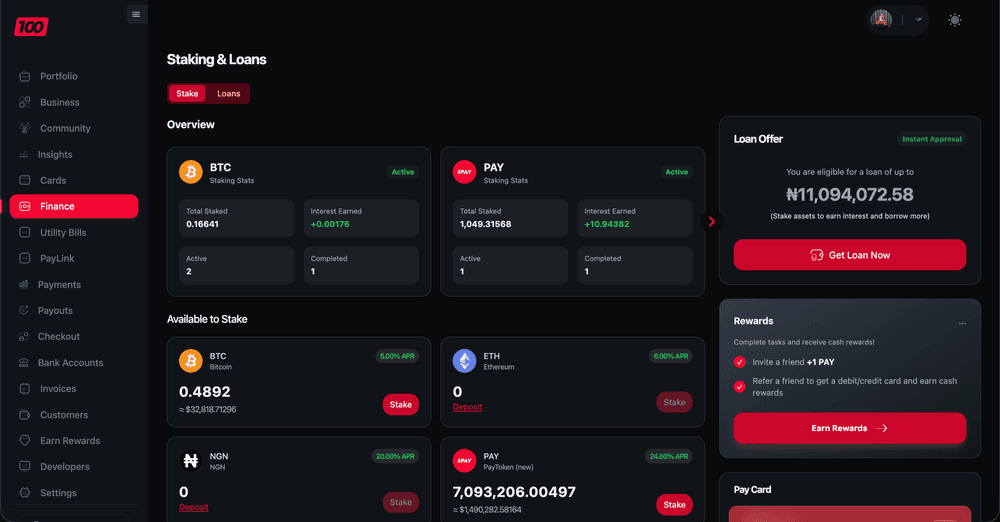Click the BTC Active status badge
The width and height of the screenshot is (1000, 522).
402,172
